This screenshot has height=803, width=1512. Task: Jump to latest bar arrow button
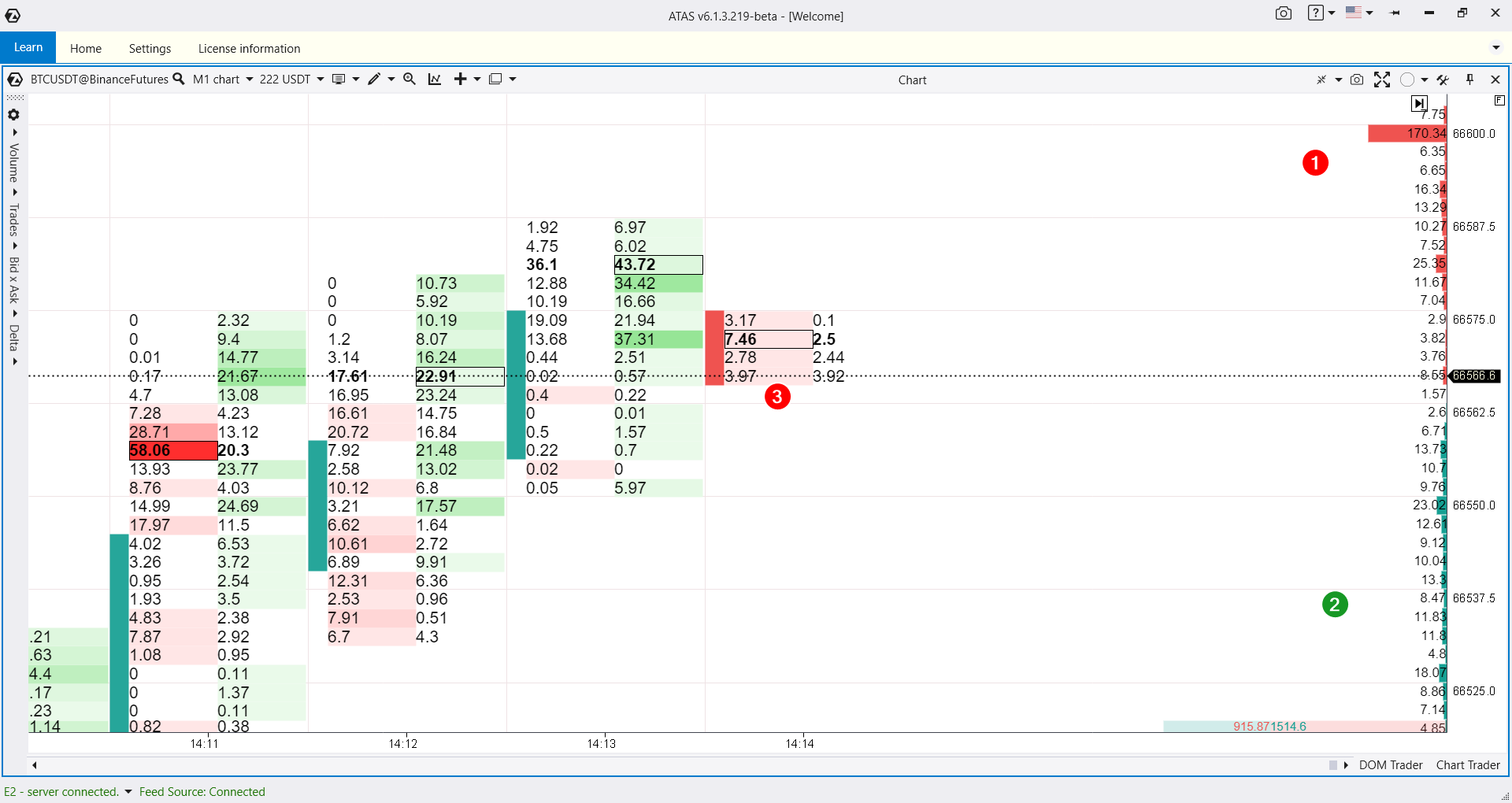(1418, 103)
